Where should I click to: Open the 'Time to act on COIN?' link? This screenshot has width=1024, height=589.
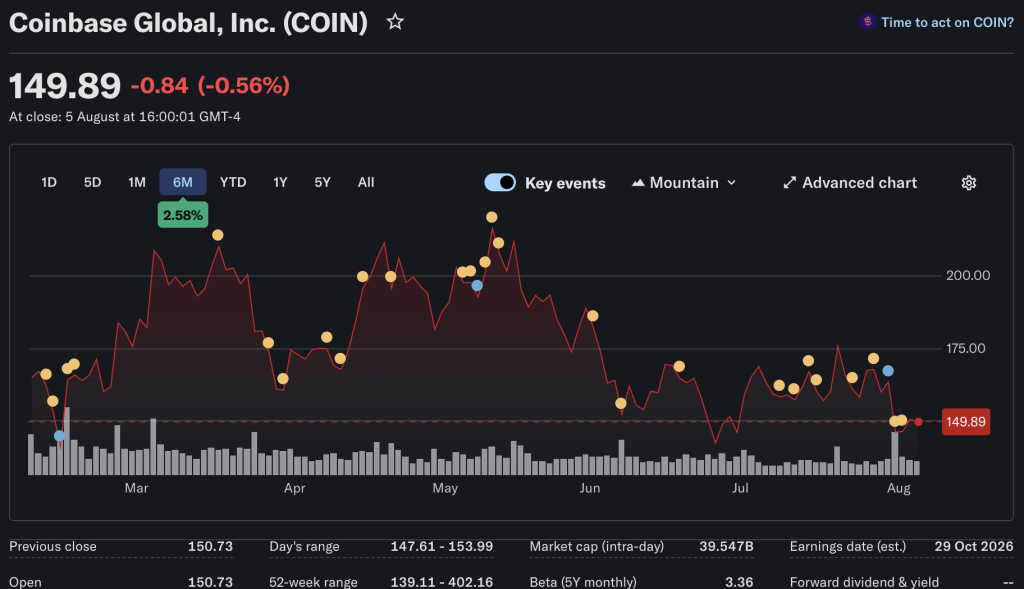(x=947, y=22)
